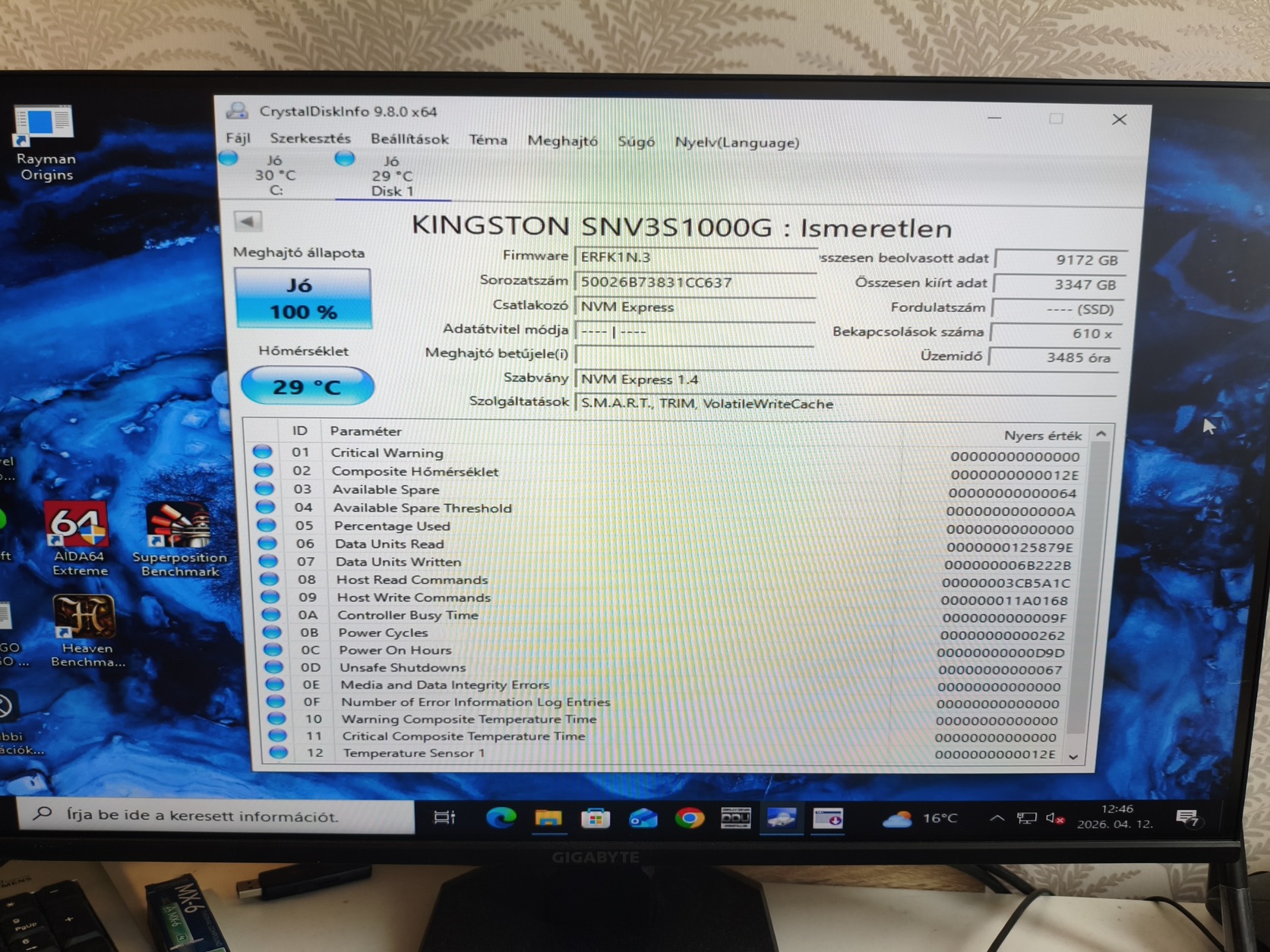Click the scroll down arrow in SMART list

(x=1073, y=756)
